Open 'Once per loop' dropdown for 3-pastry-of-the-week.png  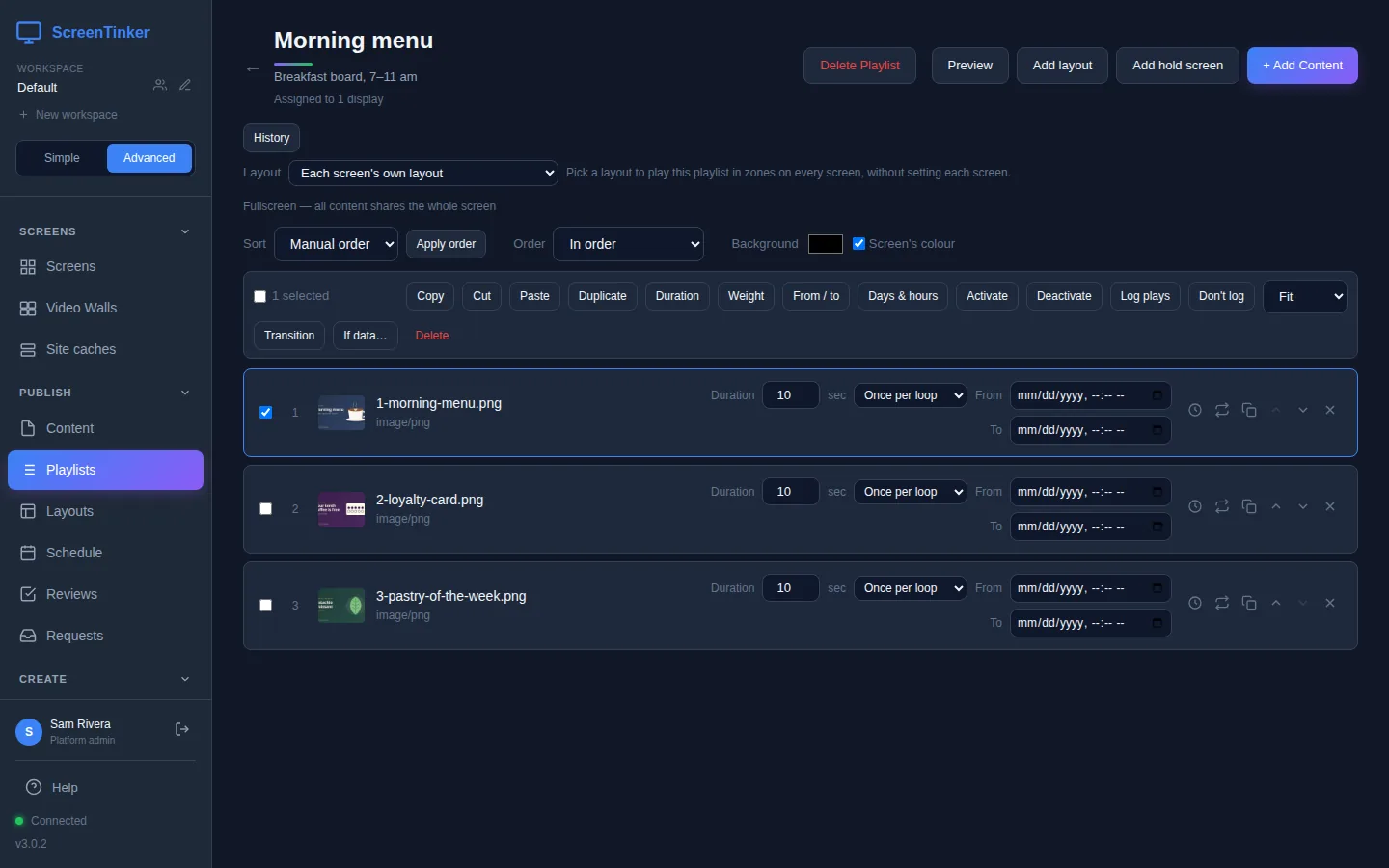911,588
